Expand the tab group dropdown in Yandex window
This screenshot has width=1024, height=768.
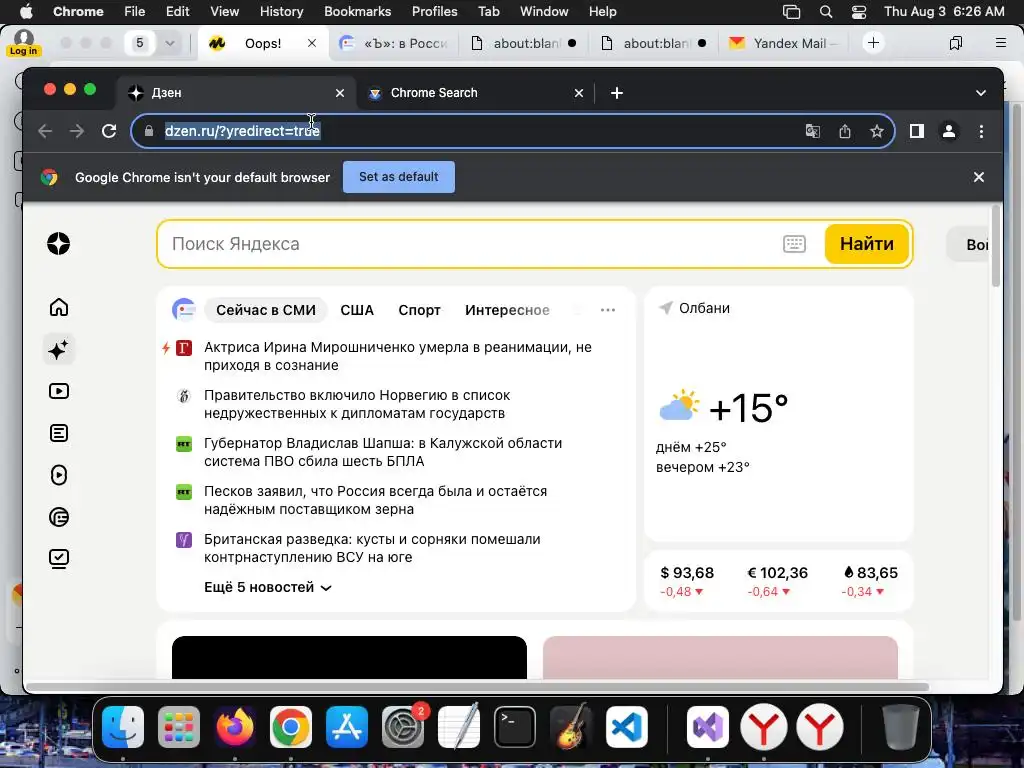click(170, 43)
